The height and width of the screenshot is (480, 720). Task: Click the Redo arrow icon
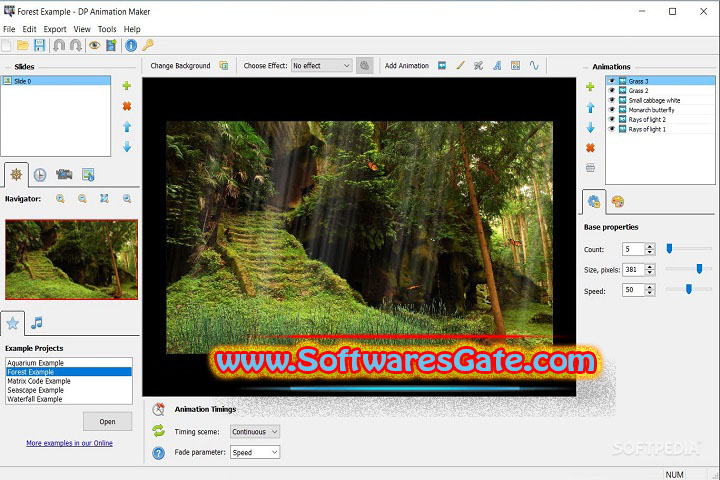[76, 45]
